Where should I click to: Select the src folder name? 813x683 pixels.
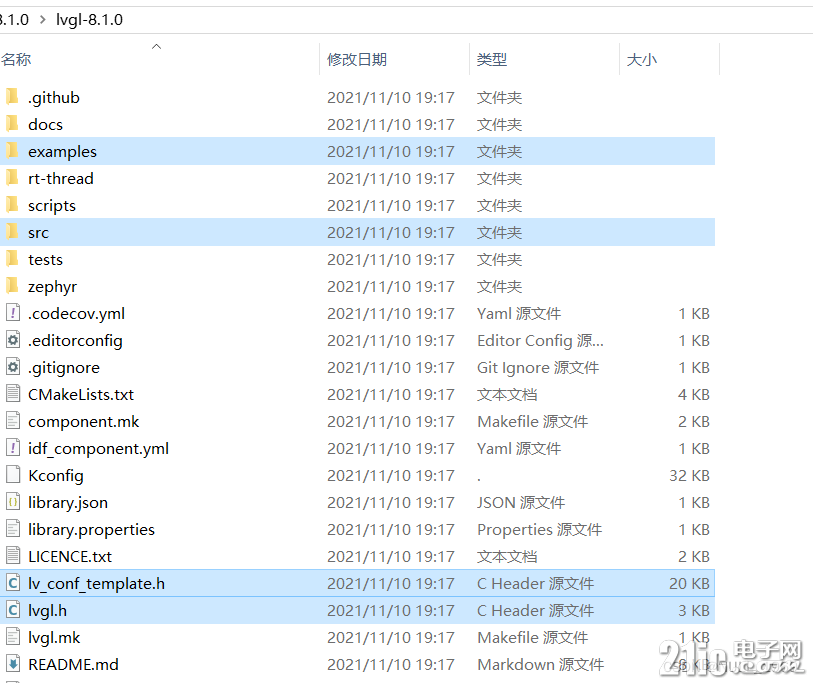click(x=38, y=232)
